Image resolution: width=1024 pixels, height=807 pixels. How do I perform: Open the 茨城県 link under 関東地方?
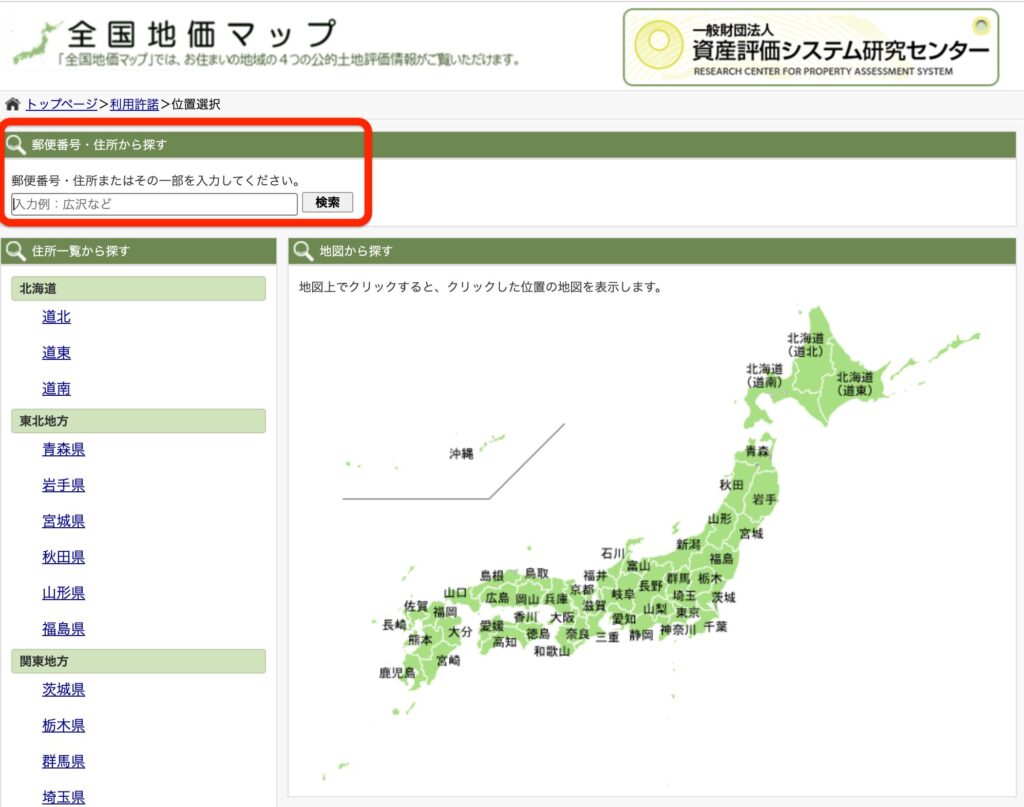pyautogui.click(x=63, y=689)
